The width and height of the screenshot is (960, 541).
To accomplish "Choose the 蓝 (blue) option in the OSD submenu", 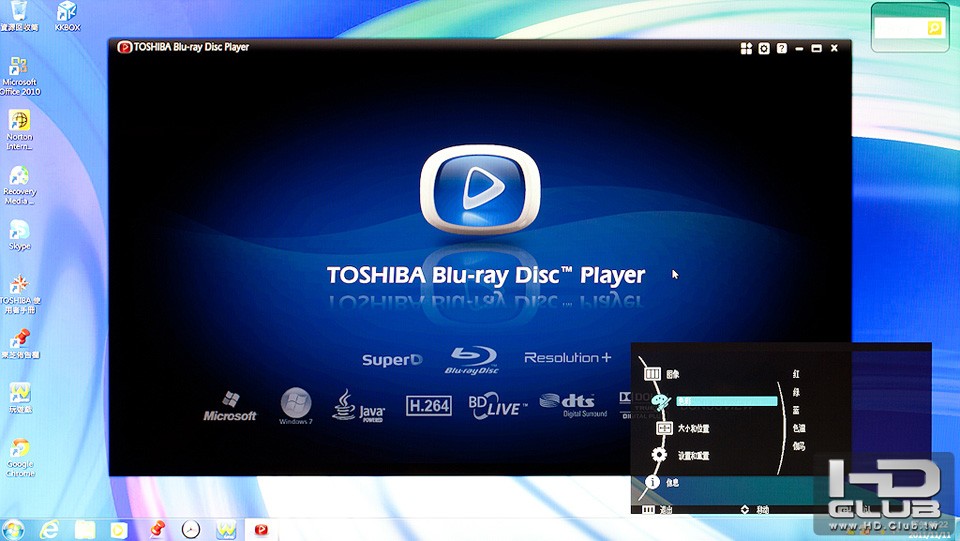I will [x=796, y=410].
